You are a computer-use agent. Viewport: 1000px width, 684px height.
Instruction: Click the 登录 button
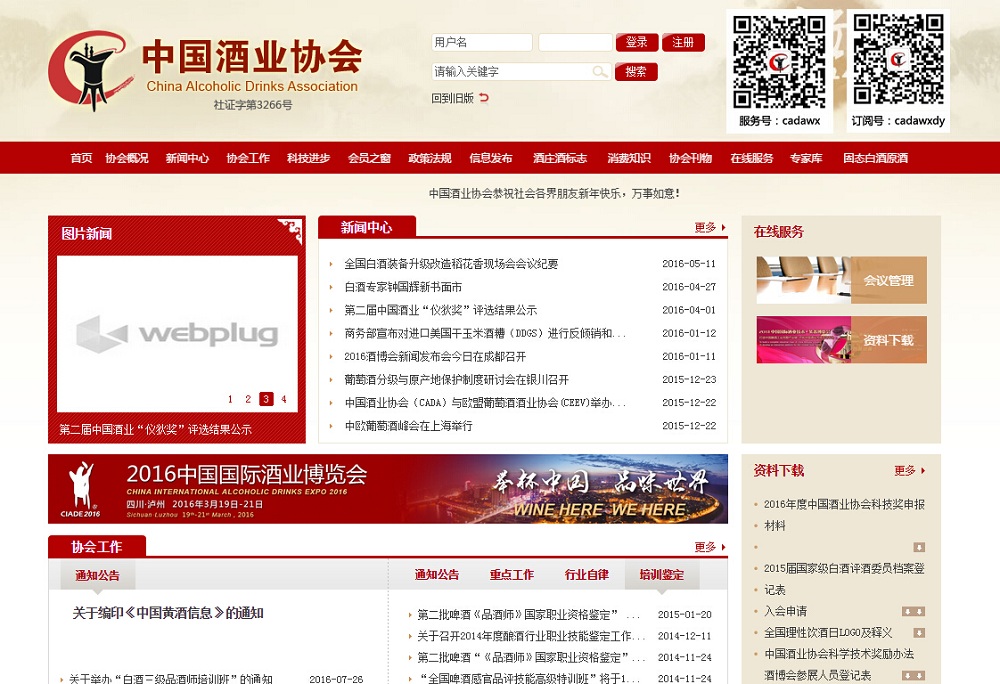coord(636,43)
